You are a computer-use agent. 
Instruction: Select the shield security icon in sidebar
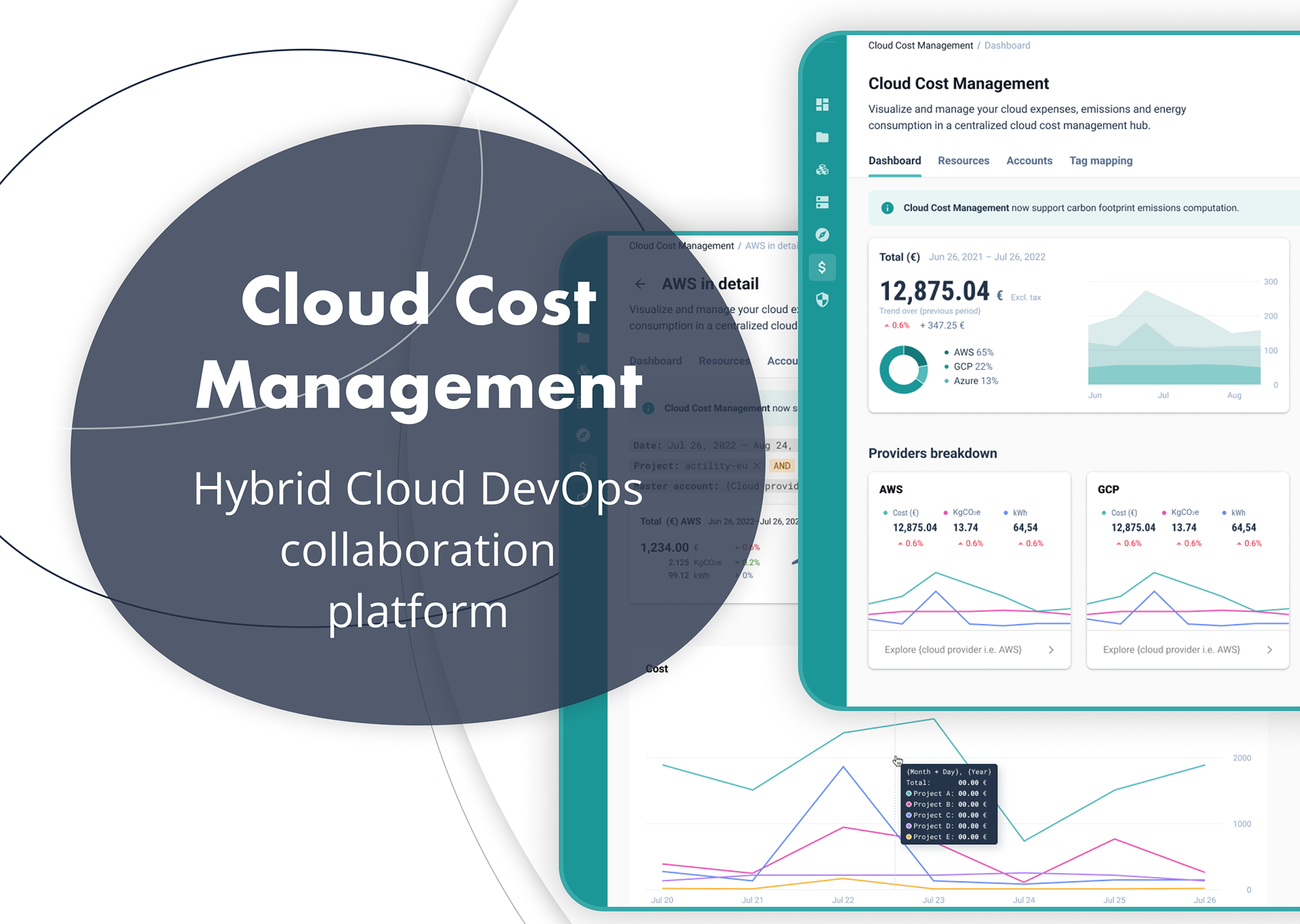(x=822, y=300)
